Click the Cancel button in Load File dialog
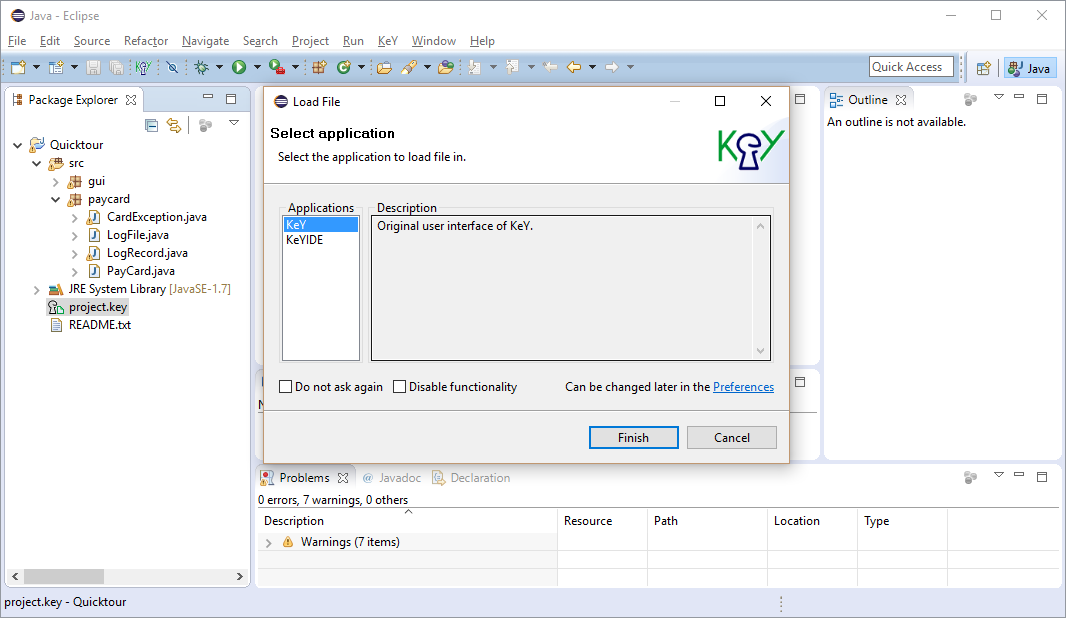Screen dimensions: 1066x618 pos(732,438)
